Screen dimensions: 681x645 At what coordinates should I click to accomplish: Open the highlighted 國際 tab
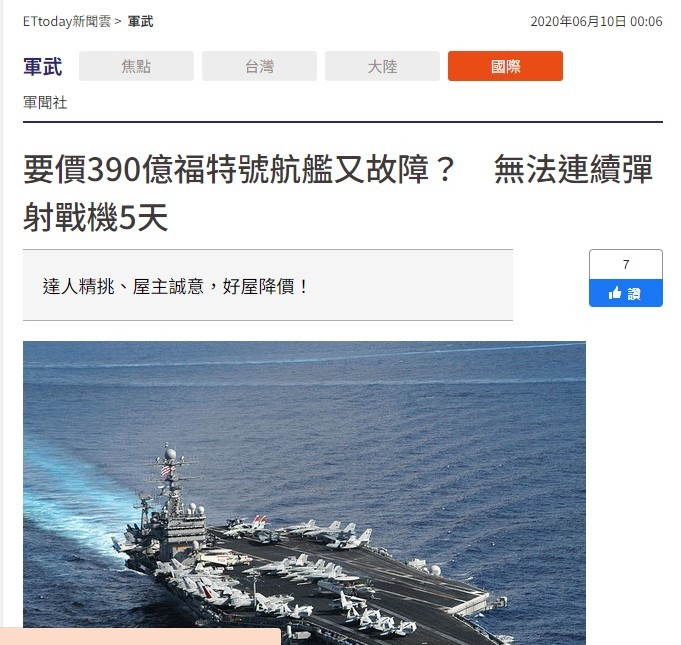(505, 66)
